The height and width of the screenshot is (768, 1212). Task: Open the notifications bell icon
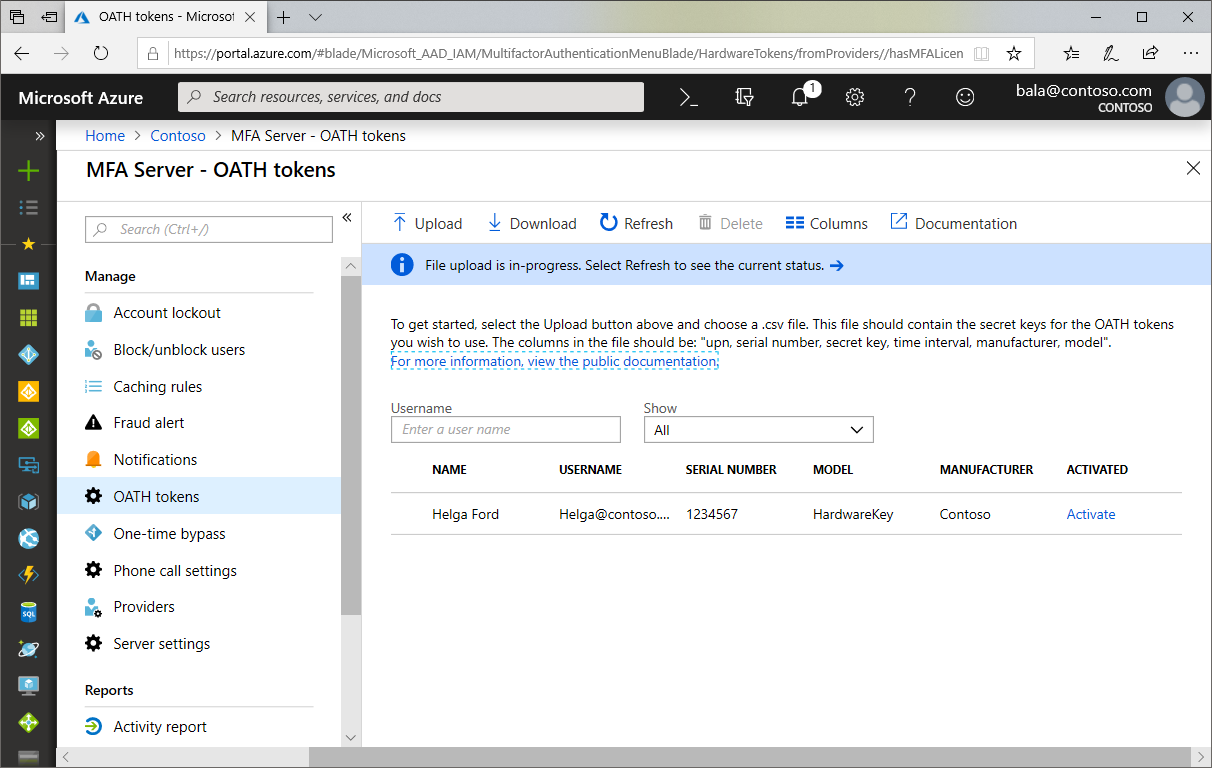800,97
